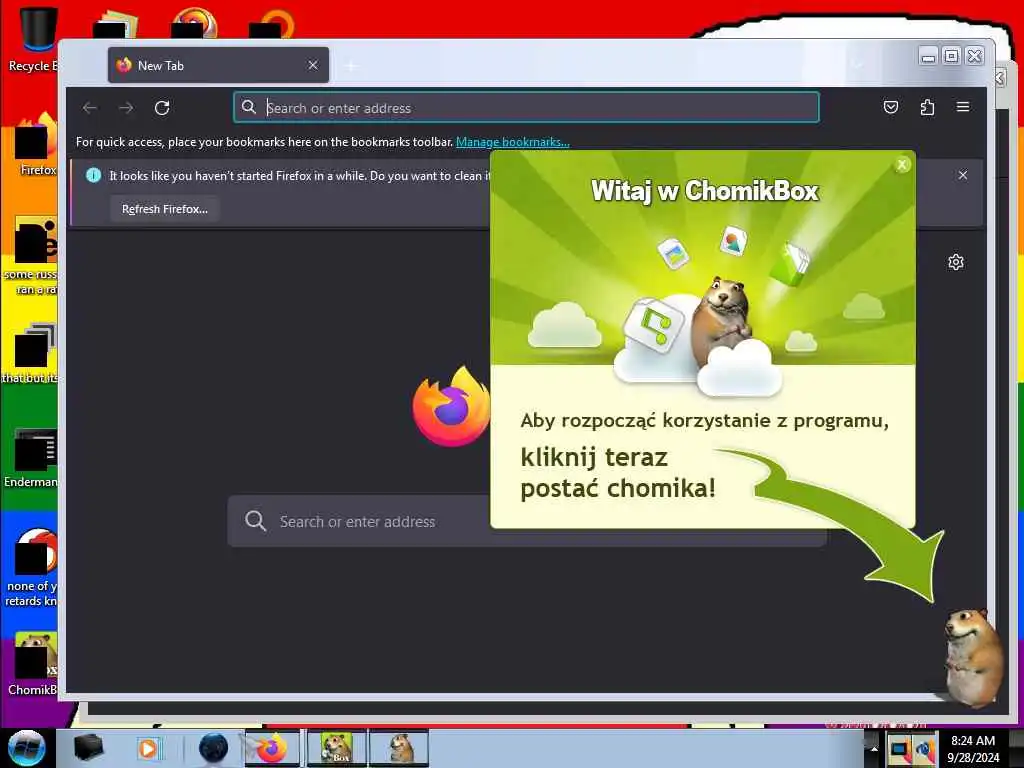Open the black box taskbar icon
Screen dimensions: 1024x768
pyautogui.click(x=88, y=748)
